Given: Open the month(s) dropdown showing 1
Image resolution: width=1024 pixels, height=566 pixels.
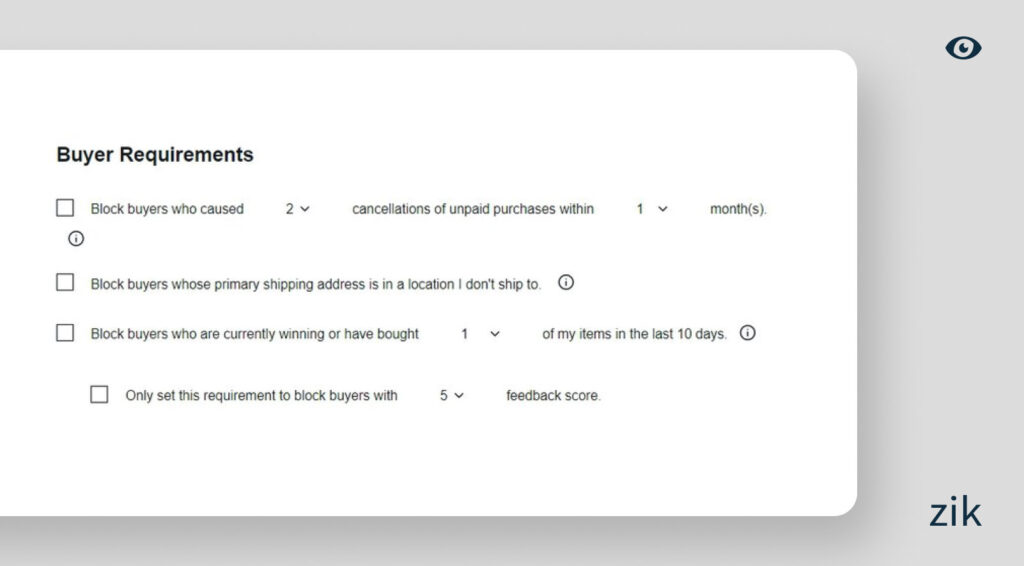Looking at the screenshot, I should [x=652, y=209].
